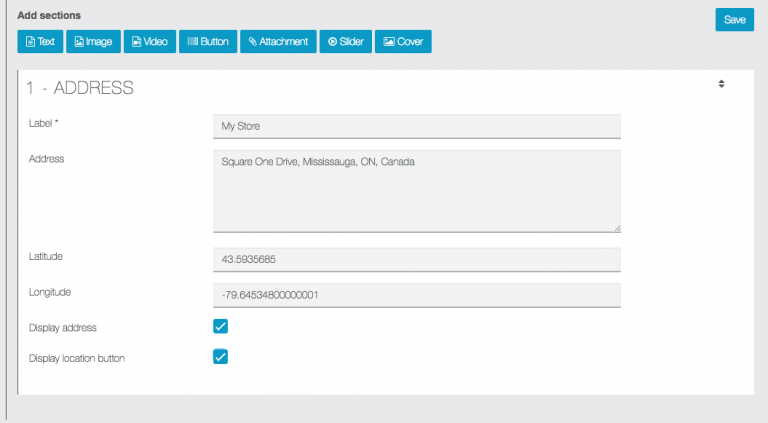Add a Video section
The image size is (768, 423).
(x=149, y=42)
